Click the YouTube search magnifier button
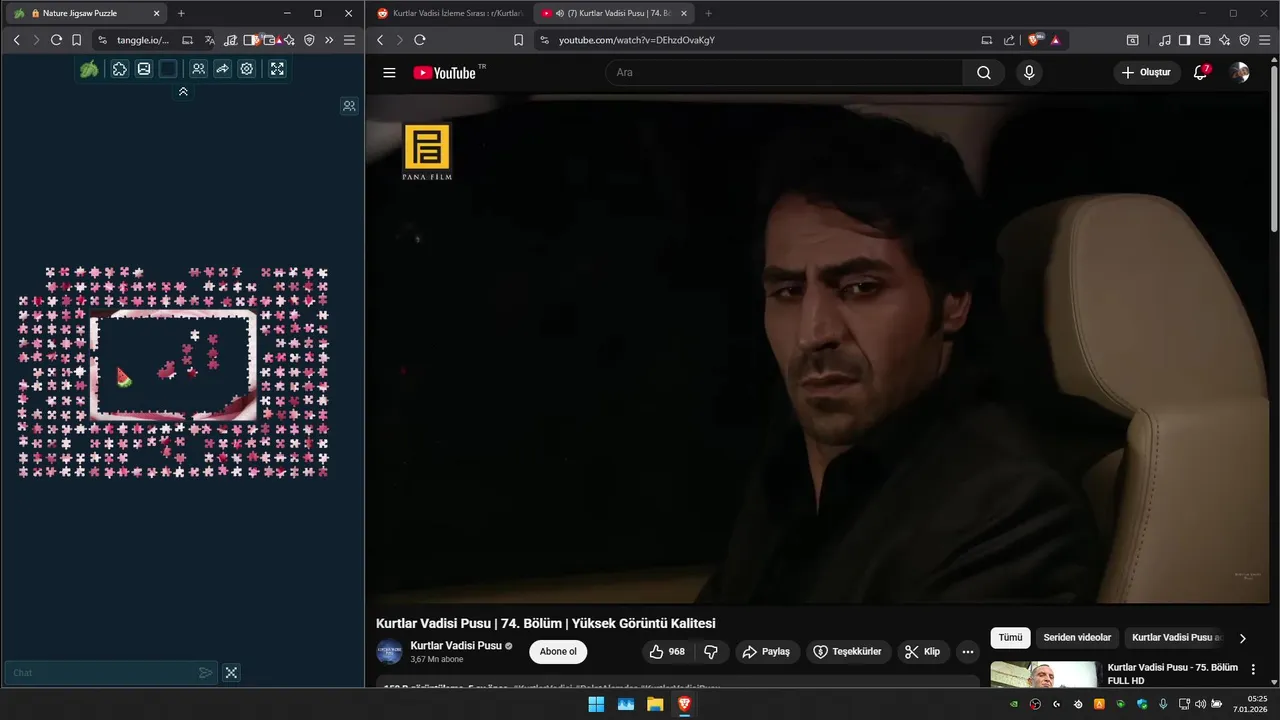The width and height of the screenshot is (1280, 720). point(983,72)
